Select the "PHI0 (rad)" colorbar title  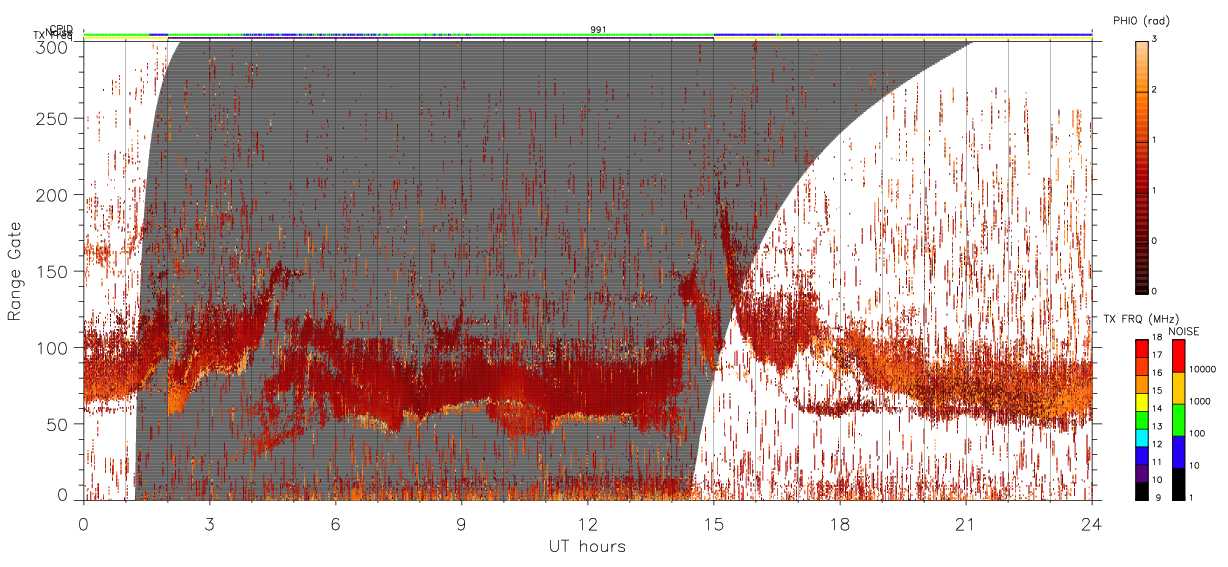[1141, 21]
